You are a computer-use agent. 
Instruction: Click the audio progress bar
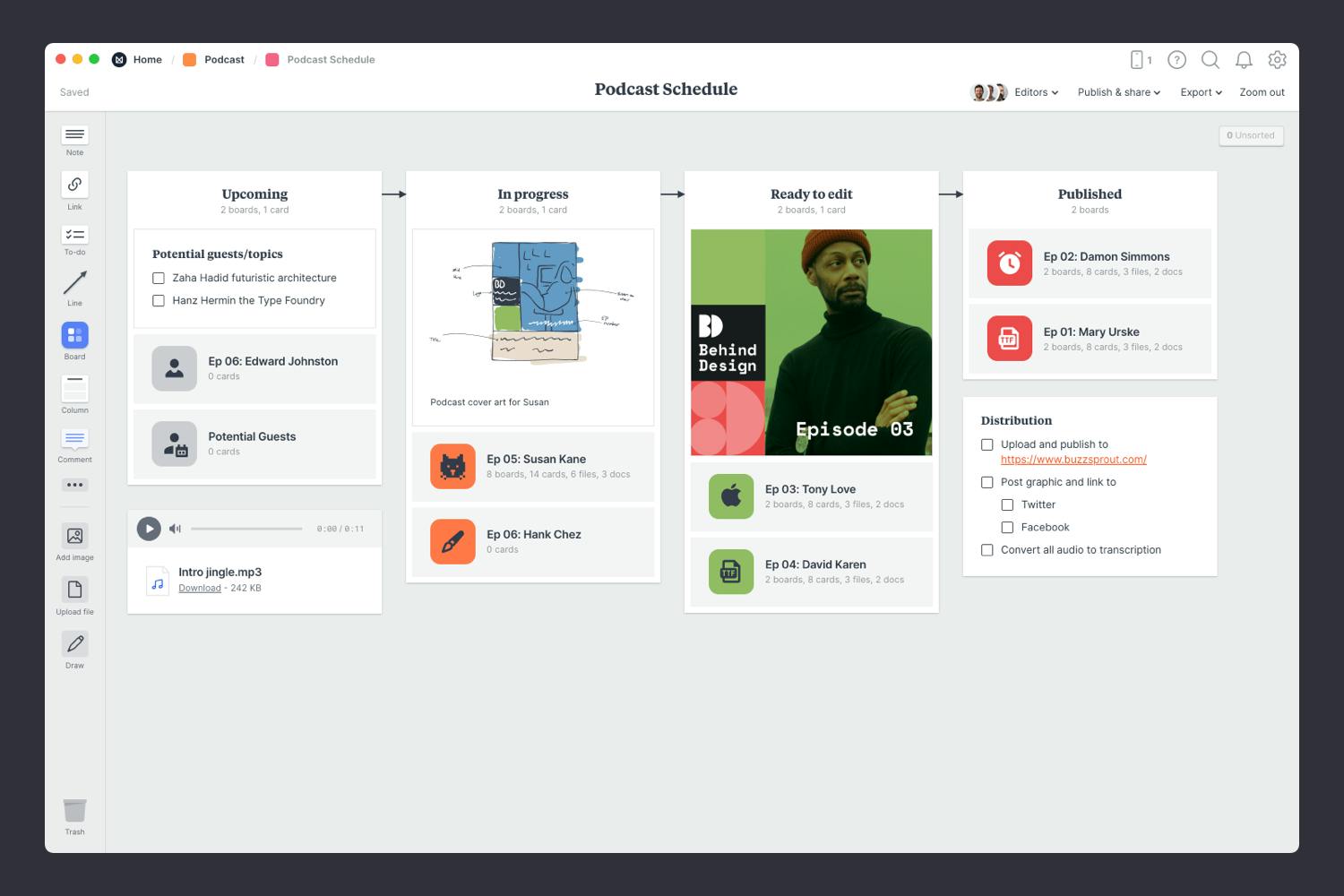click(x=246, y=529)
